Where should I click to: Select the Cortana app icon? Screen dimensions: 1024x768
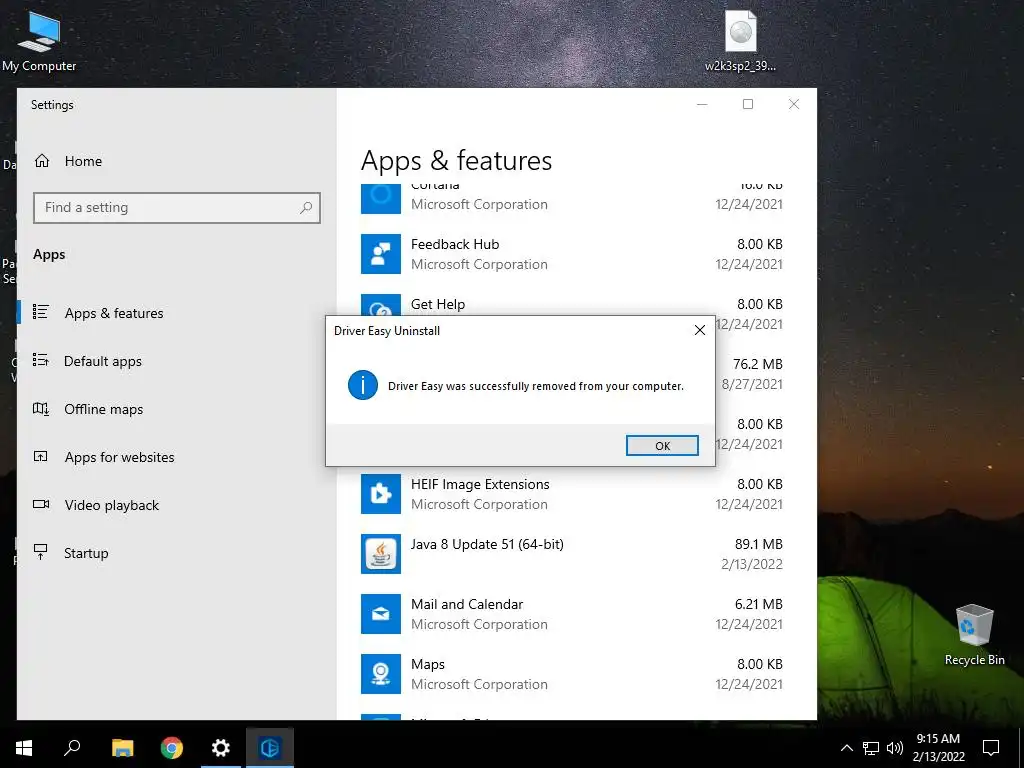click(381, 199)
